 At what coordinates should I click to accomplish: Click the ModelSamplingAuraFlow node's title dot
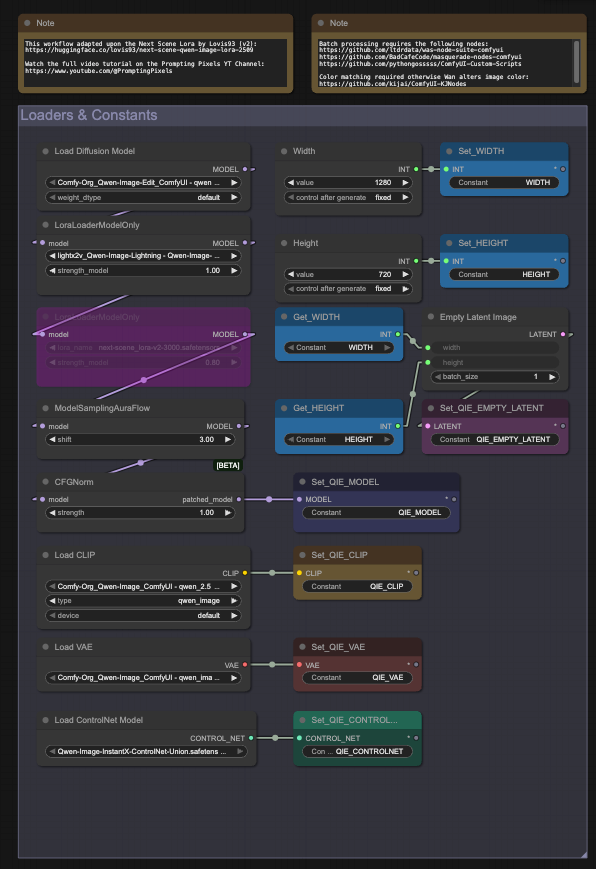pos(45,408)
